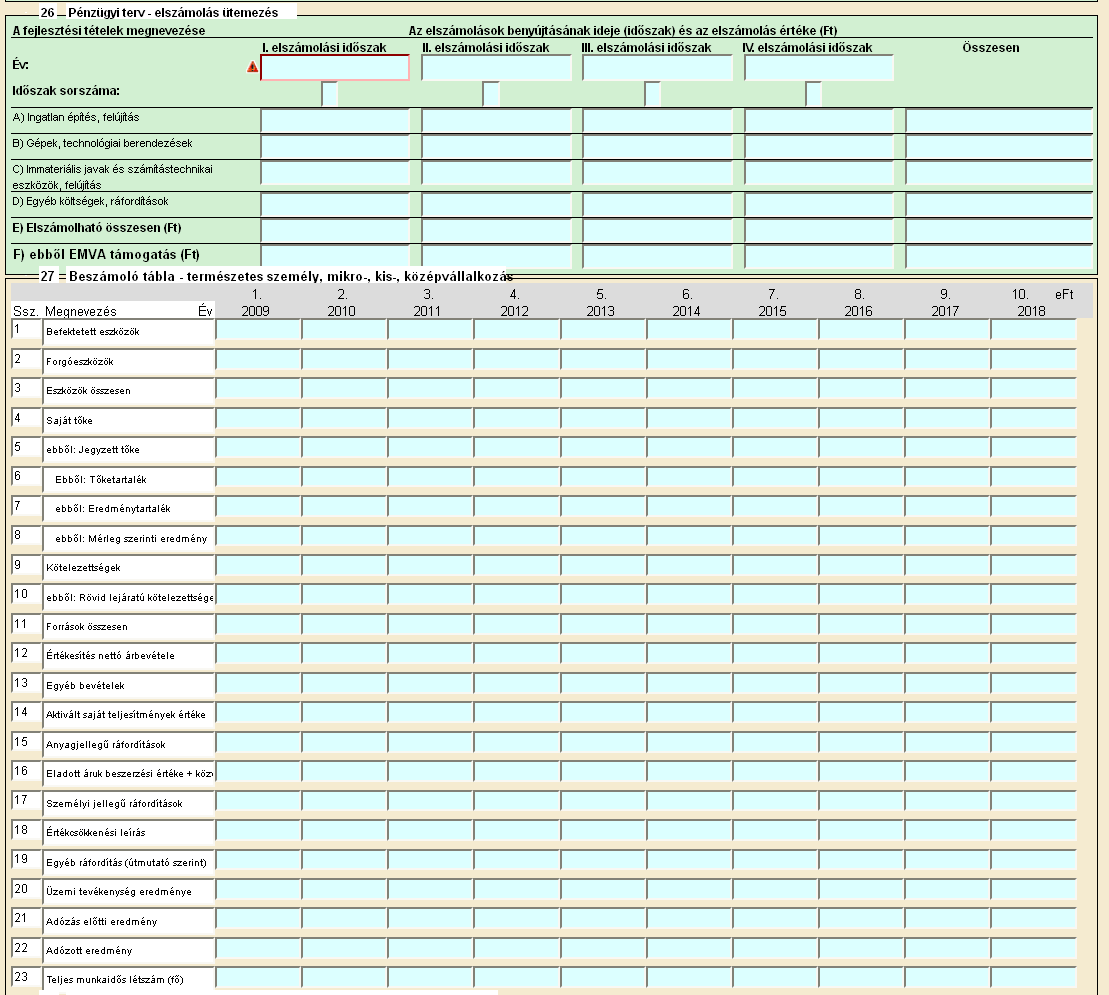The width and height of the screenshot is (1109, 995).
Task: Click ebből: Eredménytartalék cell for 2015
Action: coord(776,507)
